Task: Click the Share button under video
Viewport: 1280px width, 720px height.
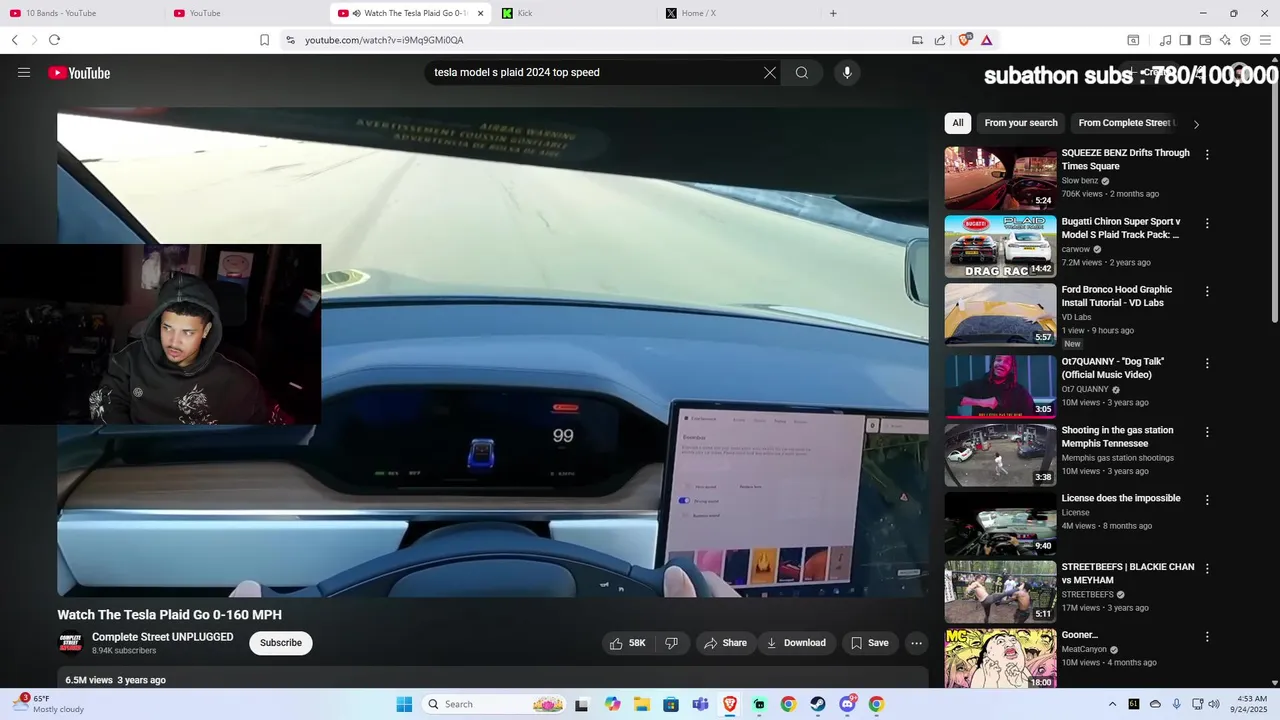Action: click(725, 643)
